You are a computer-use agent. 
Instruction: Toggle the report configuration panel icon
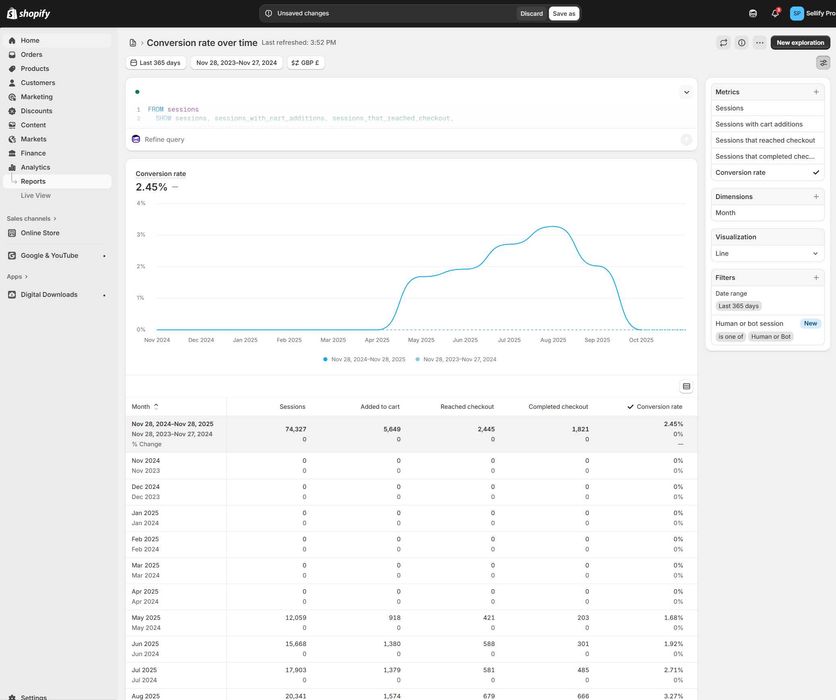[823, 62]
